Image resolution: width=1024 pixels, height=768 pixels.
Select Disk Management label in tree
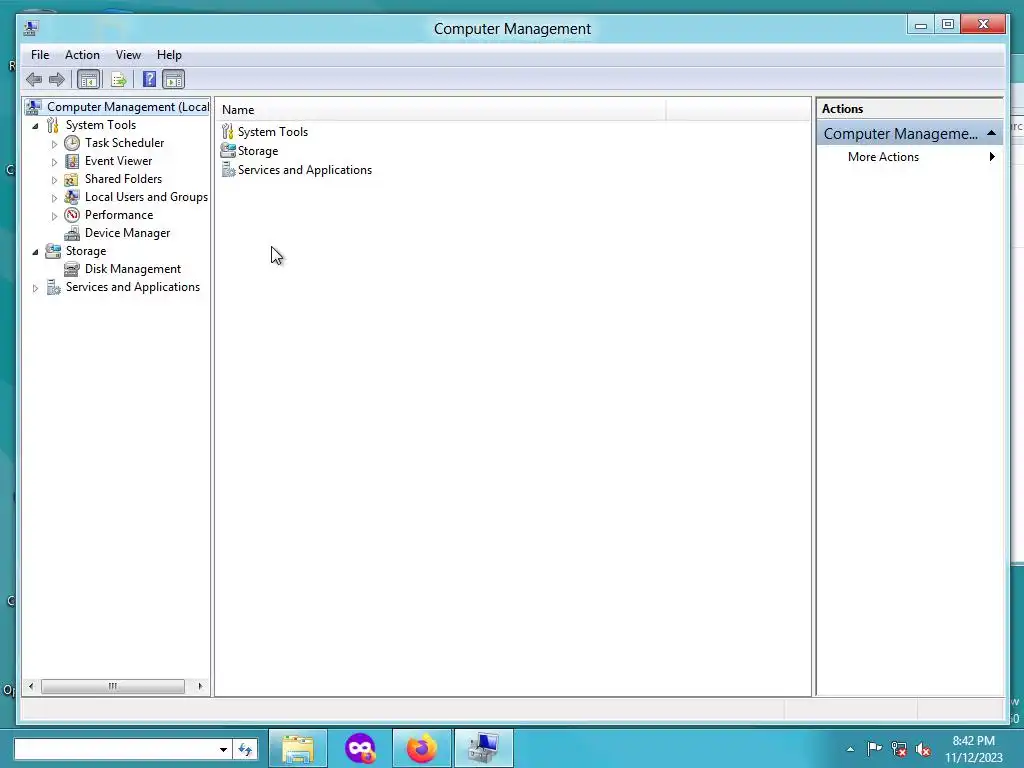[133, 269]
